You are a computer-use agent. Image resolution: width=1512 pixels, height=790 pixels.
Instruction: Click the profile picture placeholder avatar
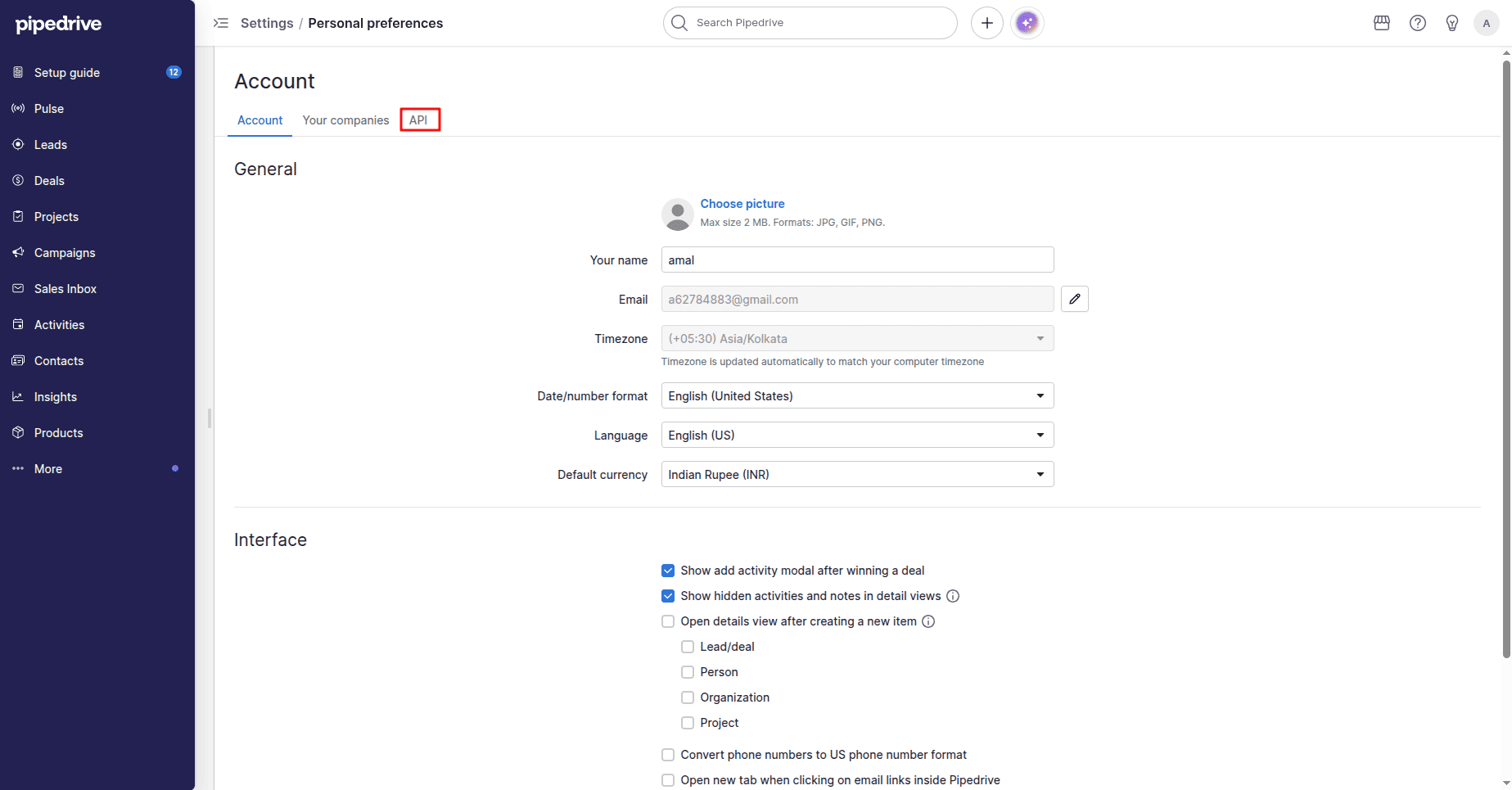678,214
